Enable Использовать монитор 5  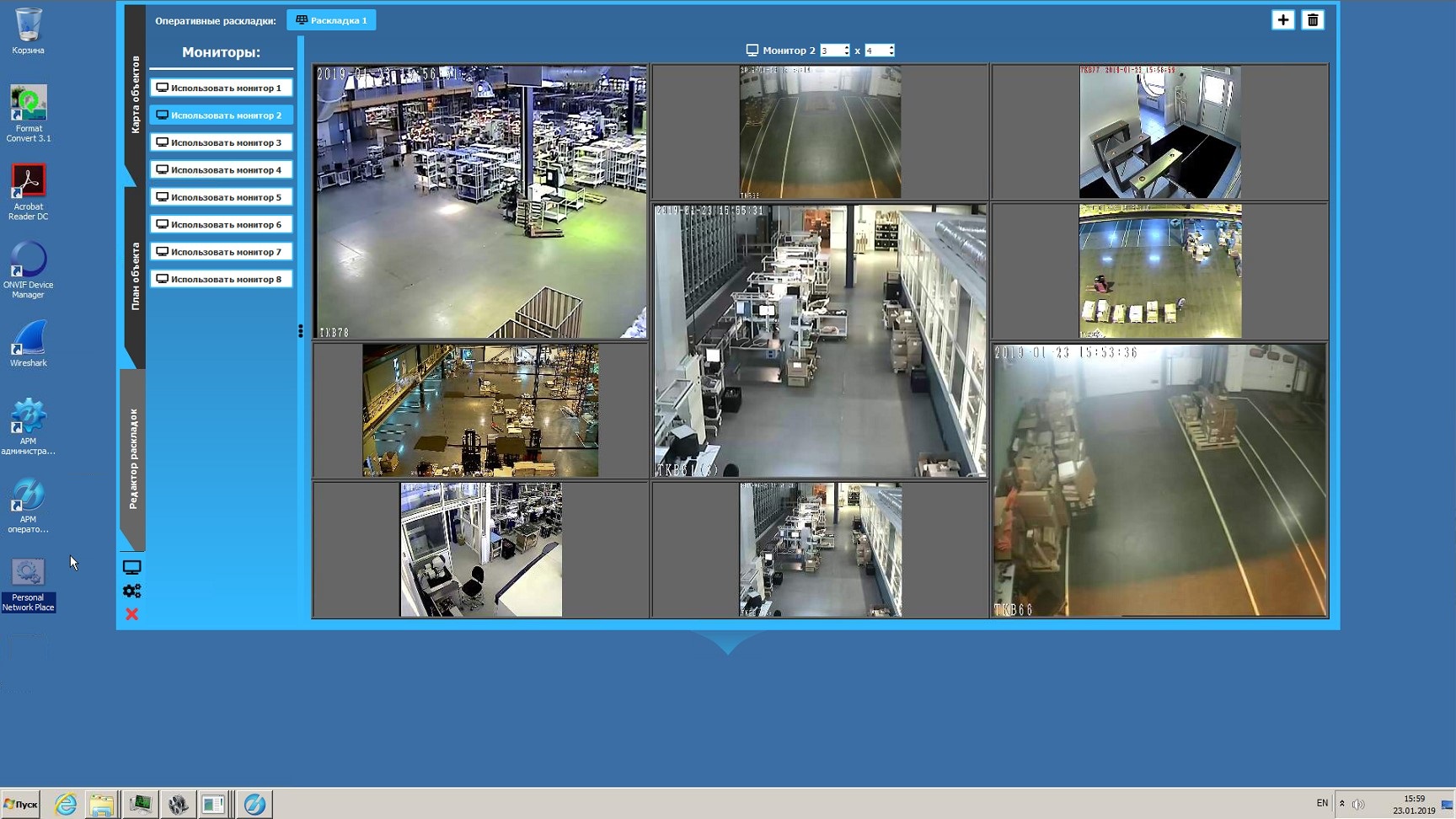click(x=221, y=196)
